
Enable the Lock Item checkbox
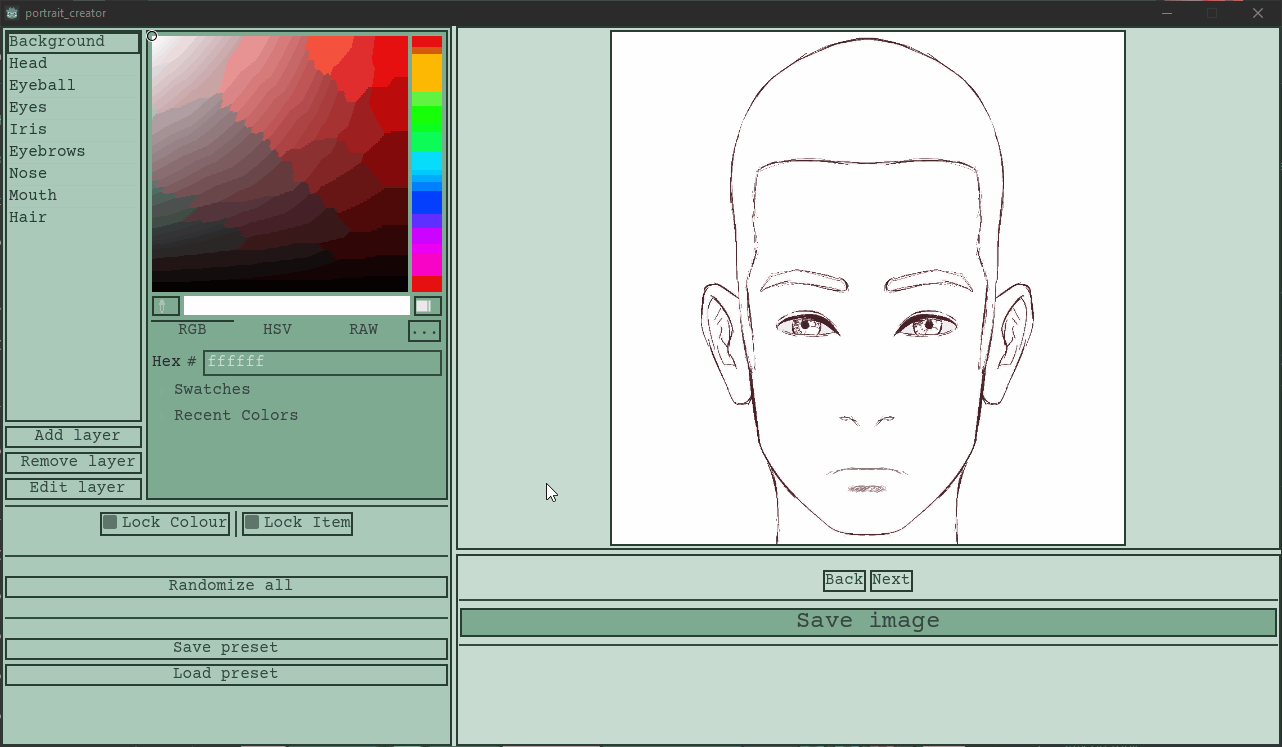(x=252, y=522)
